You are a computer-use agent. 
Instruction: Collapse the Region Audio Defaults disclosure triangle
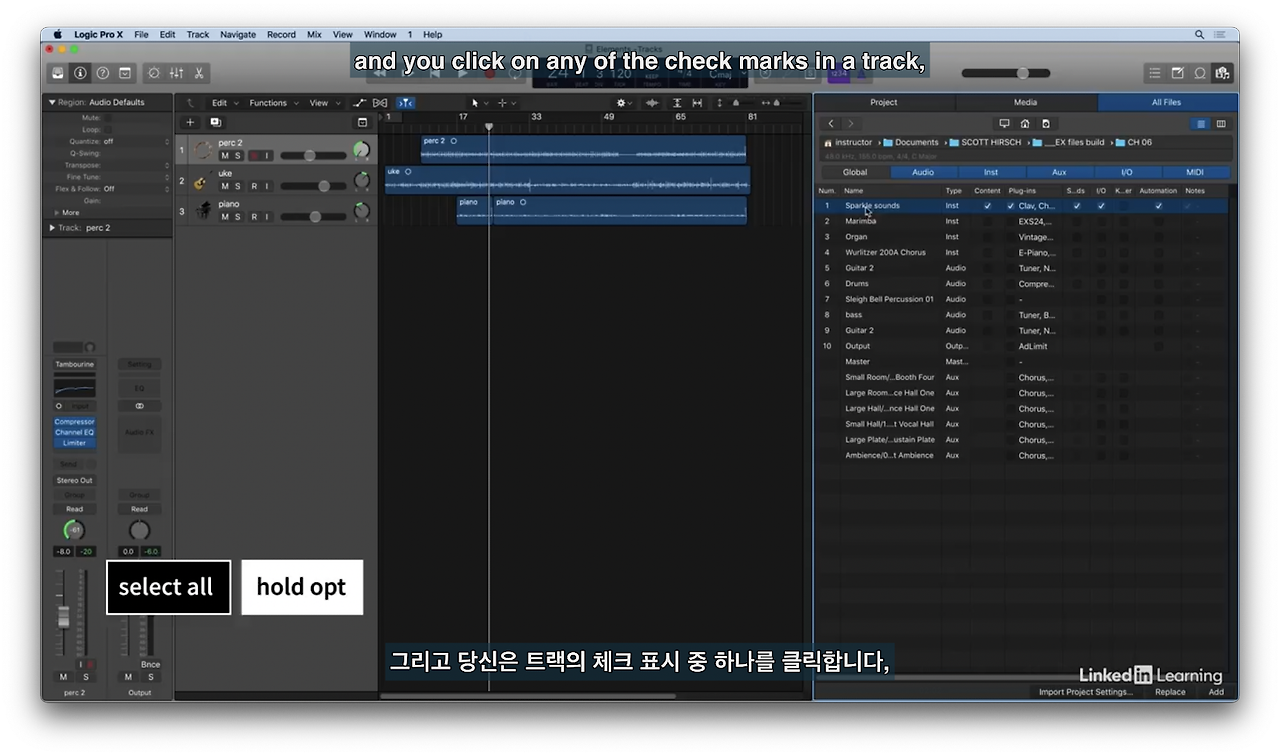click(x=52, y=102)
